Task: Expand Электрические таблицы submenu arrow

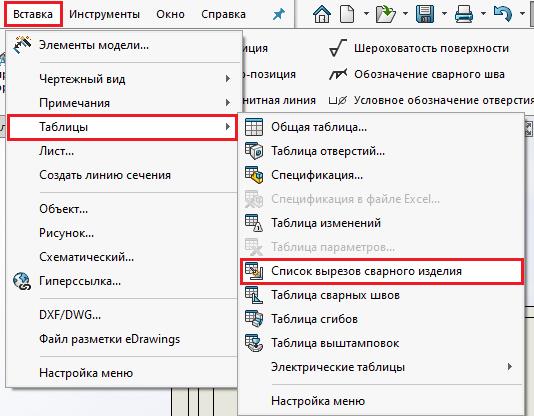Action: (x=510, y=367)
